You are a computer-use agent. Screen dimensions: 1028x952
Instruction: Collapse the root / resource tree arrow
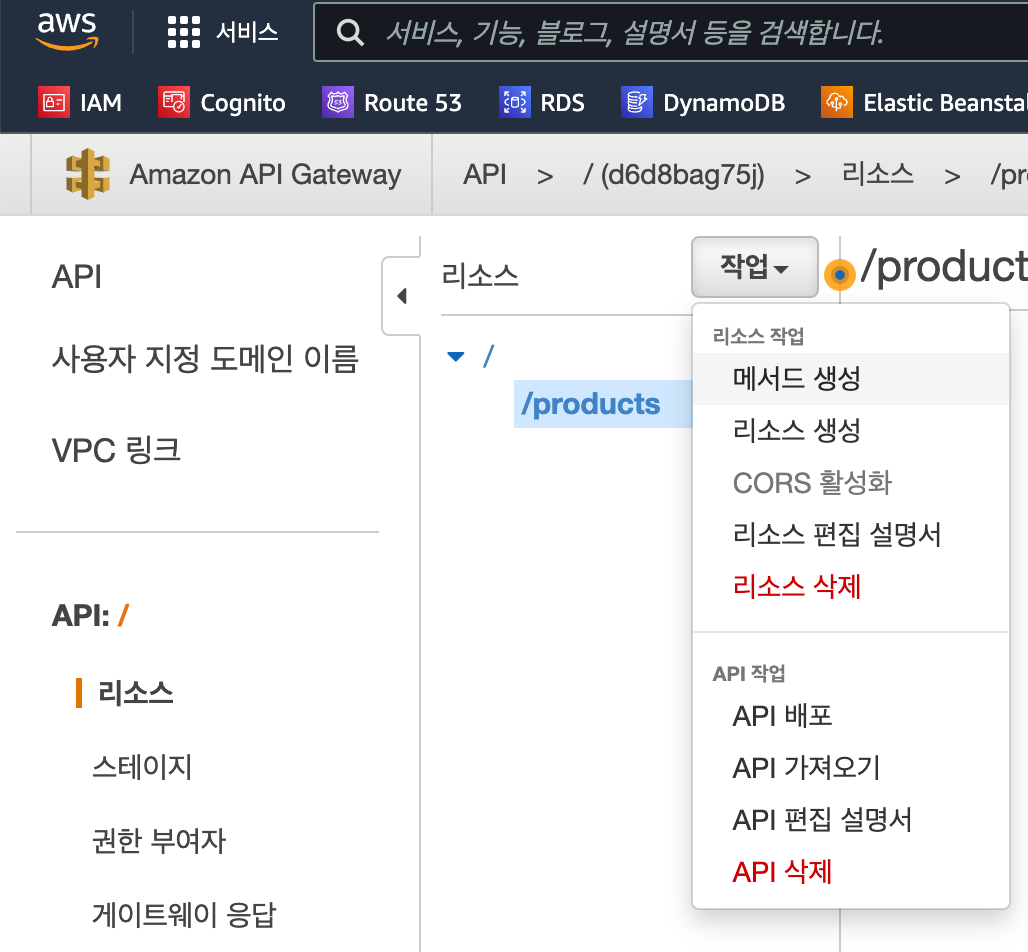coord(456,357)
